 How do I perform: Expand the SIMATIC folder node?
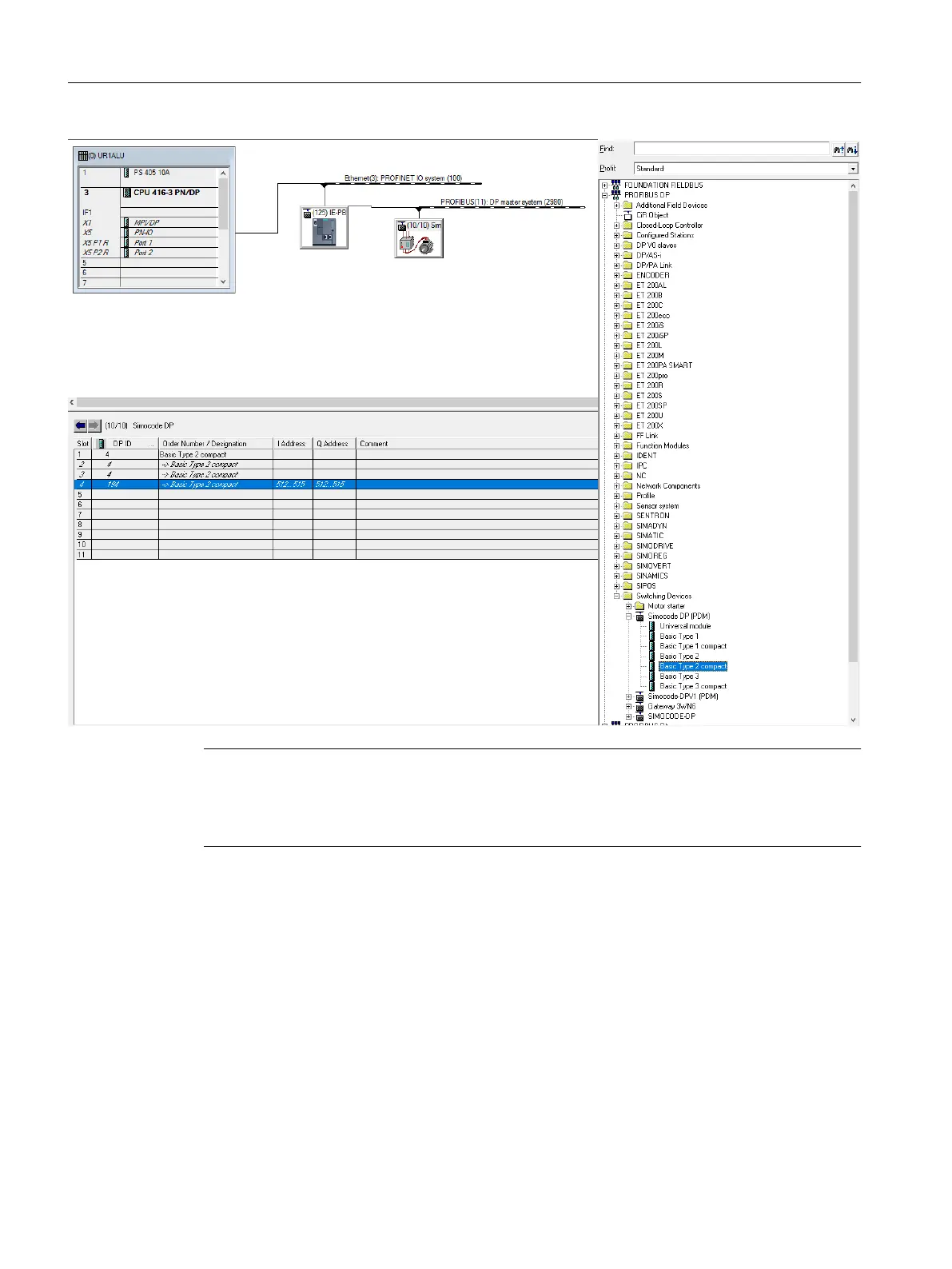(616, 536)
